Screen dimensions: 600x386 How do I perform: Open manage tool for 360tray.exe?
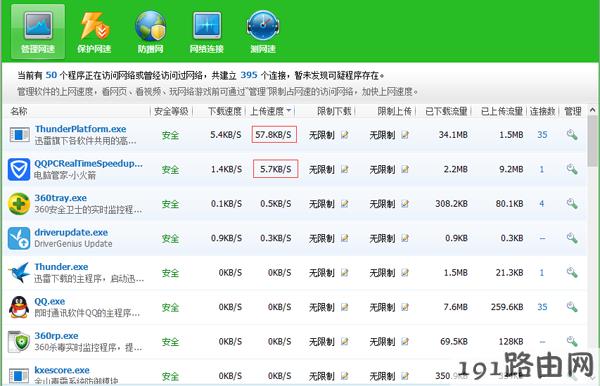click(572, 204)
